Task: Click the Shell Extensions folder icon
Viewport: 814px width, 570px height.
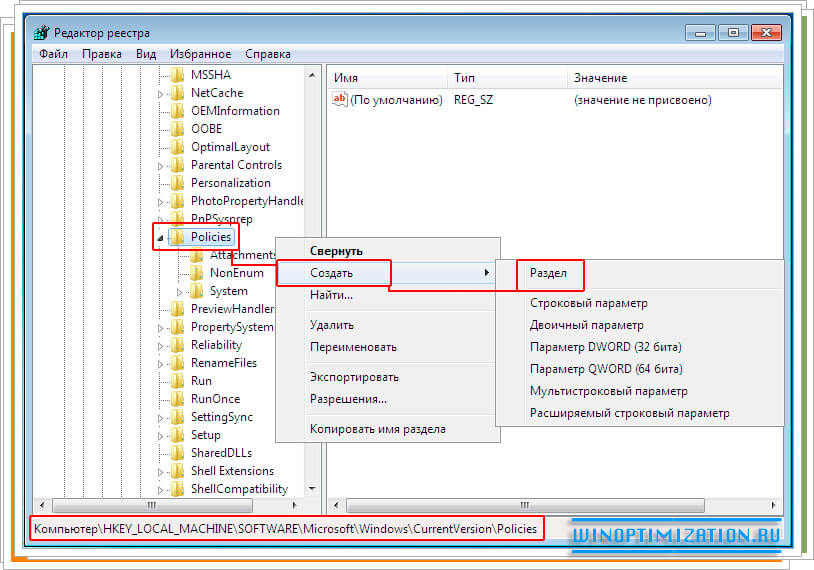Action: click(177, 471)
